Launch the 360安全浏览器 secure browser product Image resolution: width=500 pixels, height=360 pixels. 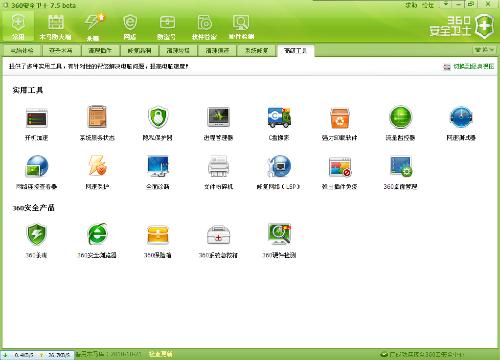(x=97, y=241)
